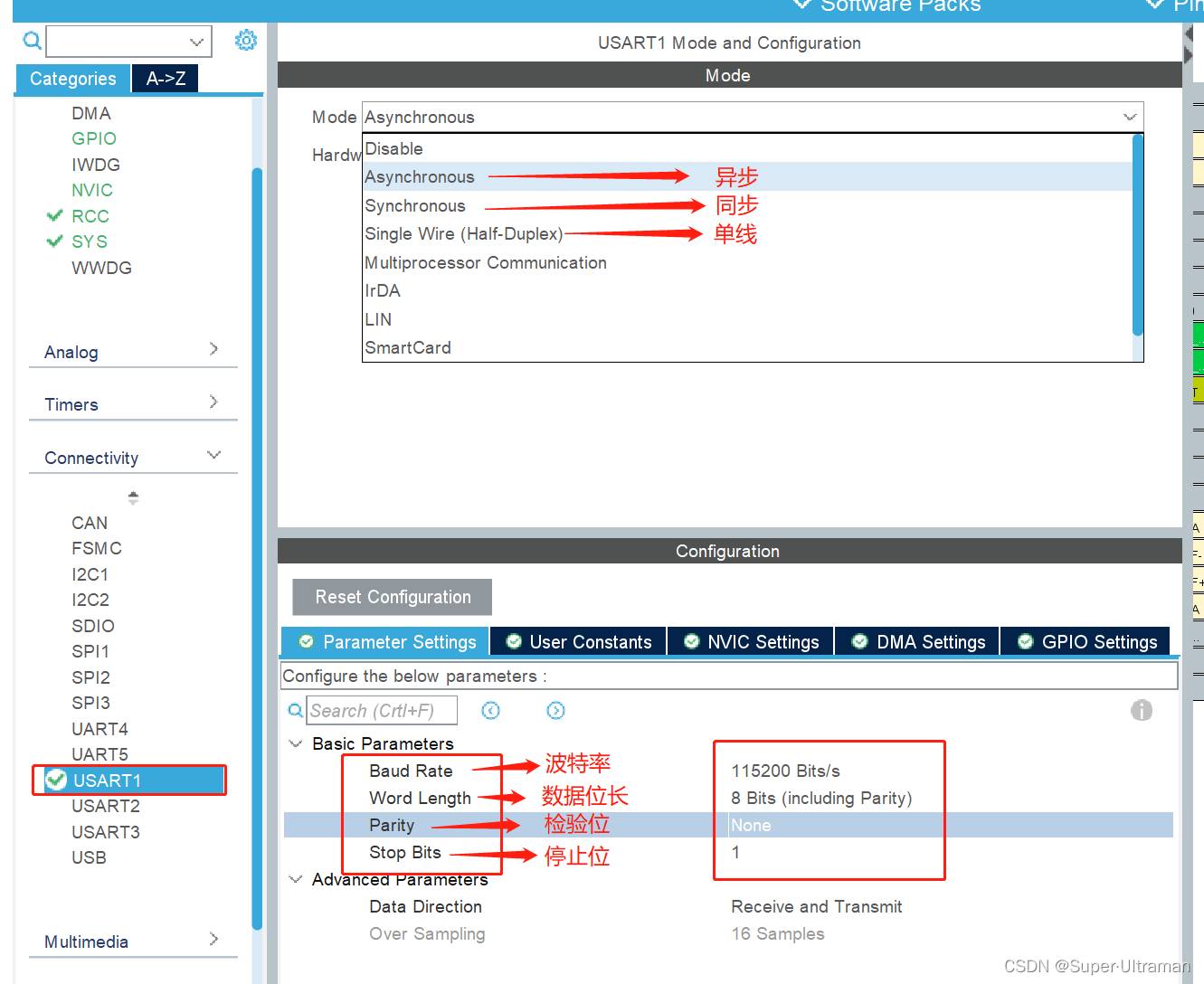Click the Reset Configuration button
The height and width of the screenshot is (984, 1204).
393,597
